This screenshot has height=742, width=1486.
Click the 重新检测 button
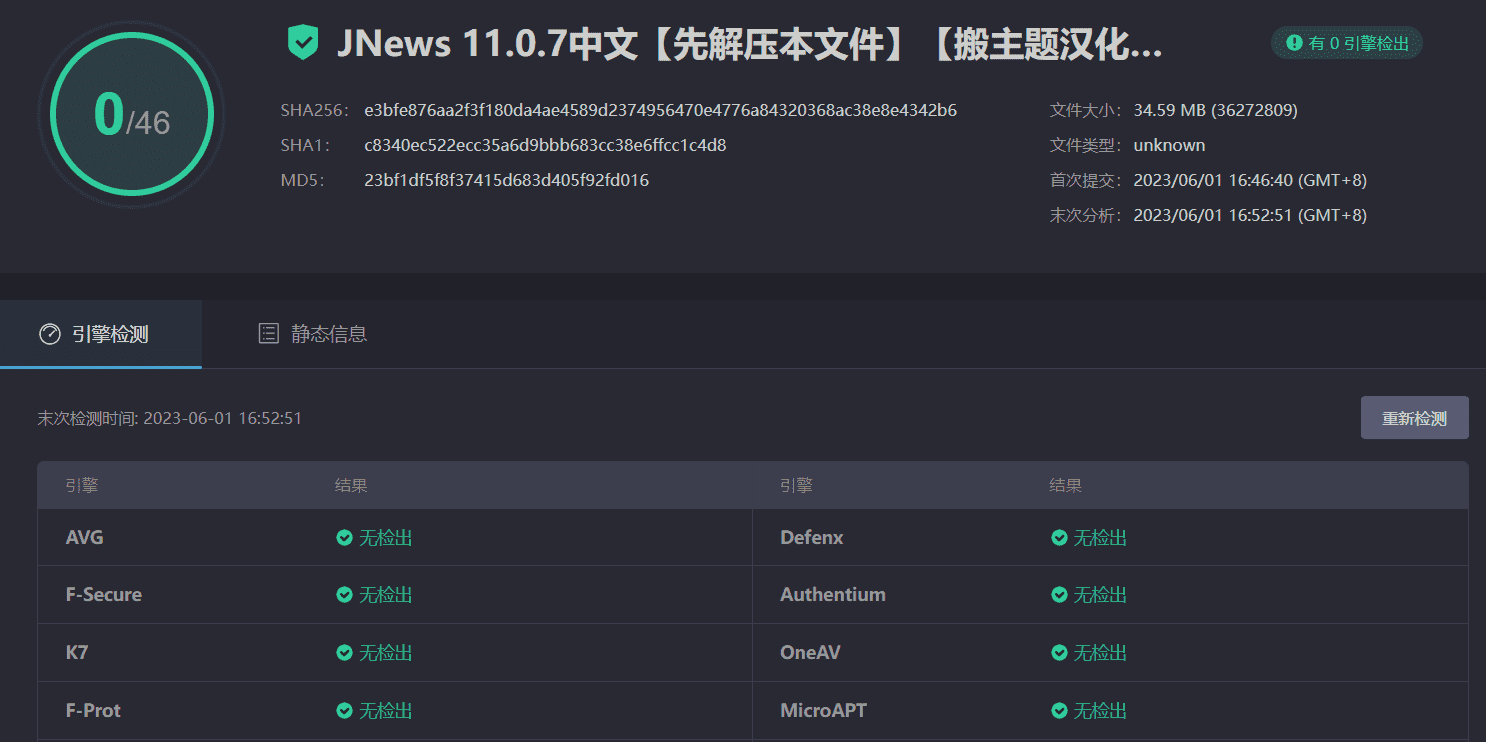click(x=1414, y=418)
